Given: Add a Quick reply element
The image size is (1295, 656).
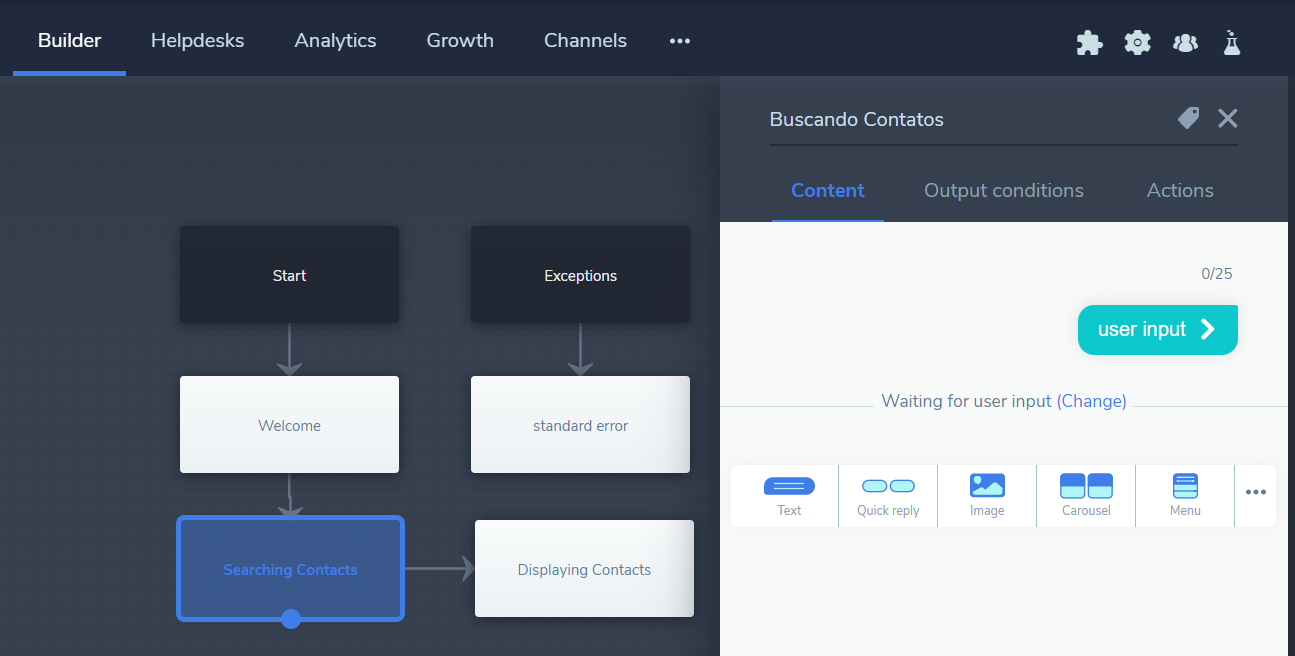Looking at the screenshot, I should pos(888,496).
